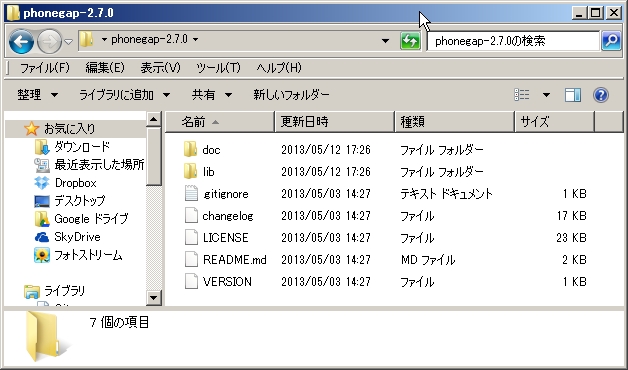Click the LICENSE file name

[x=225, y=238]
